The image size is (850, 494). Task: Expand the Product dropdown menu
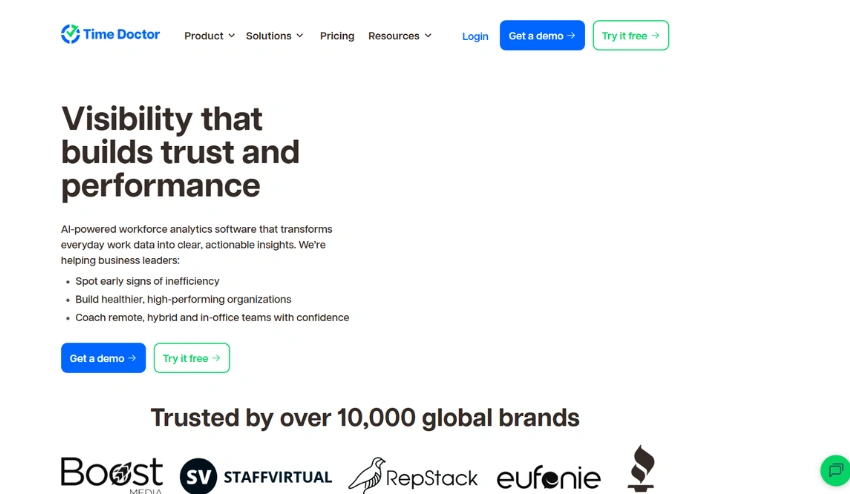pos(209,36)
